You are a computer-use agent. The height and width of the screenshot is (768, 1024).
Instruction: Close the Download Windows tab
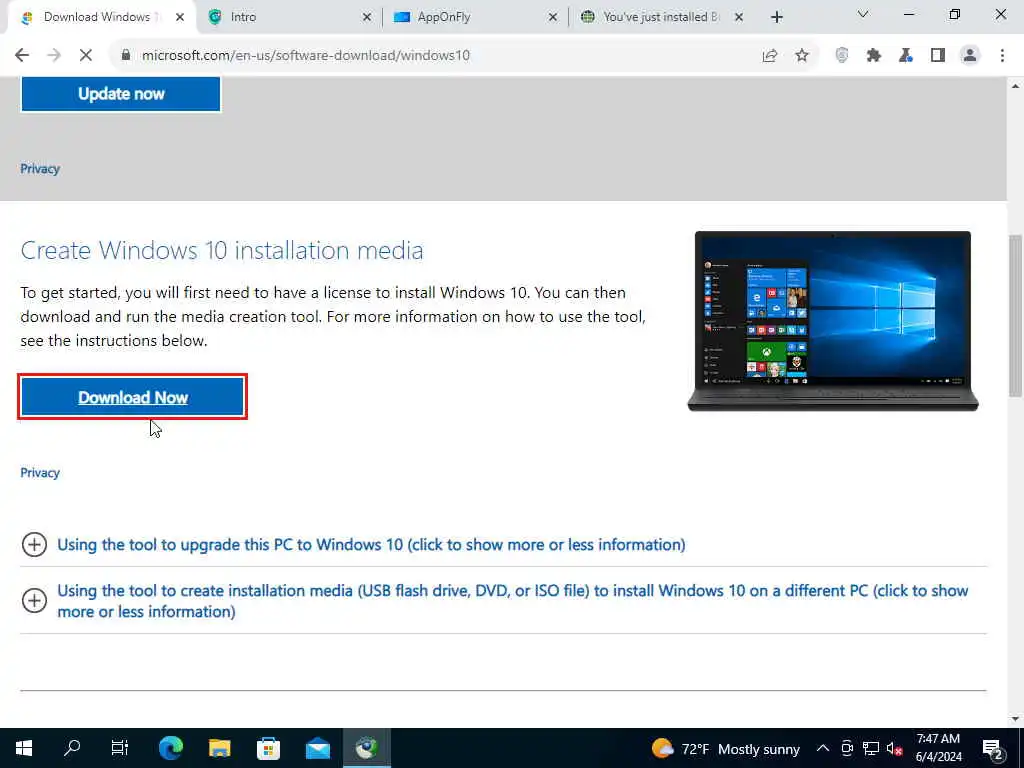pyautogui.click(x=180, y=18)
